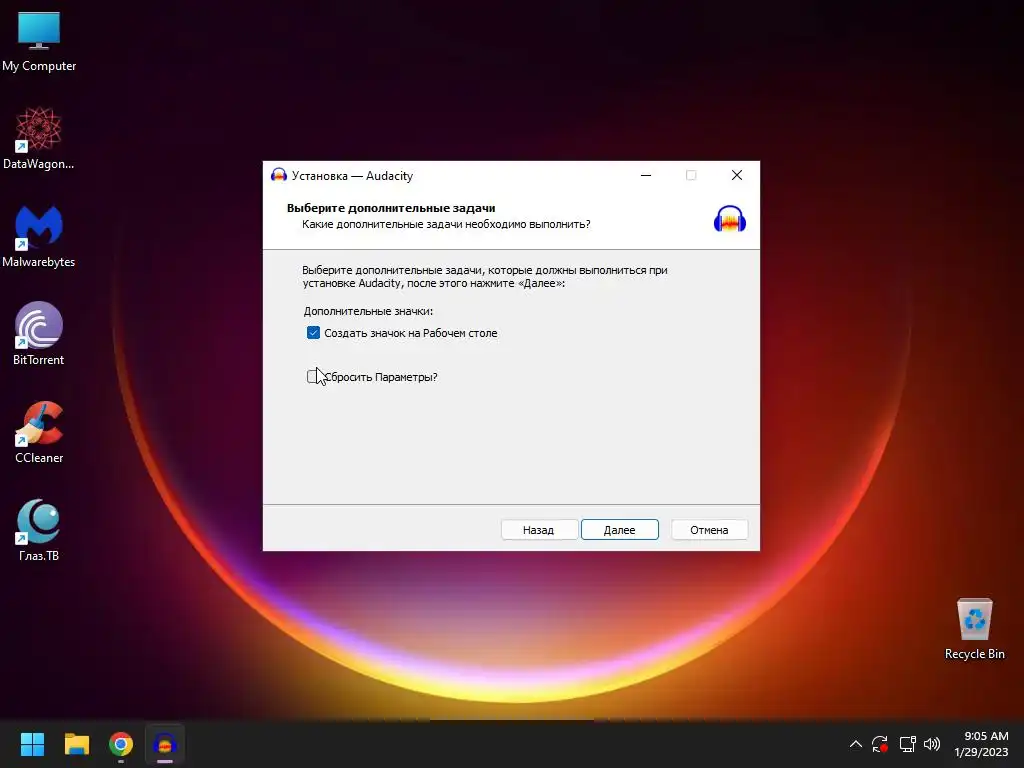1024x768 pixels.
Task: Click the Далее button
Action: pos(619,530)
